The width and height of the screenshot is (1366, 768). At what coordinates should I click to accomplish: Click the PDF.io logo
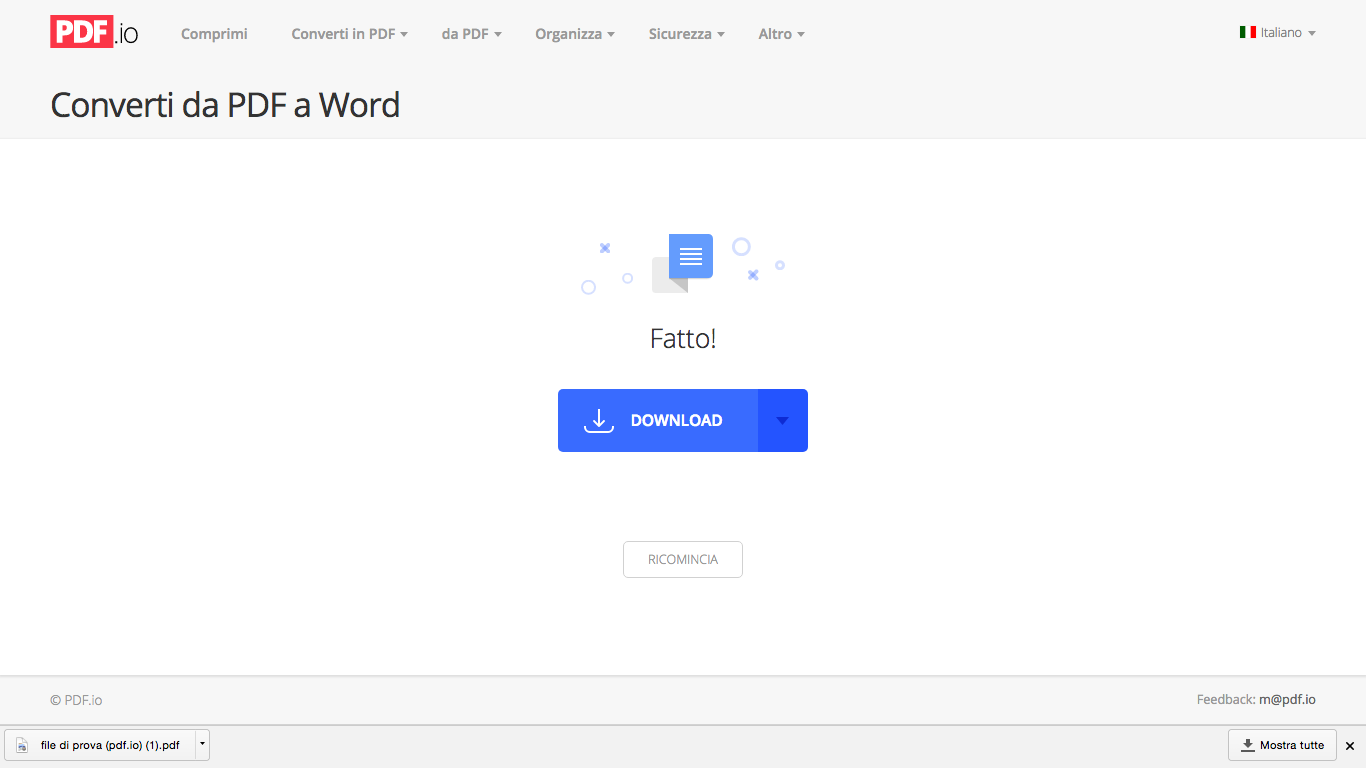point(94,32)
